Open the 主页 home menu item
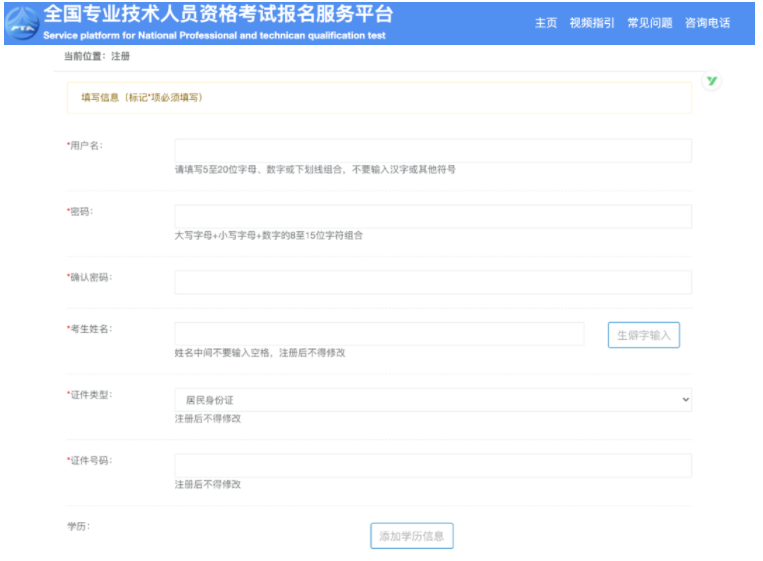The width and height of the screenshot is (763, 561). point(546,23)
